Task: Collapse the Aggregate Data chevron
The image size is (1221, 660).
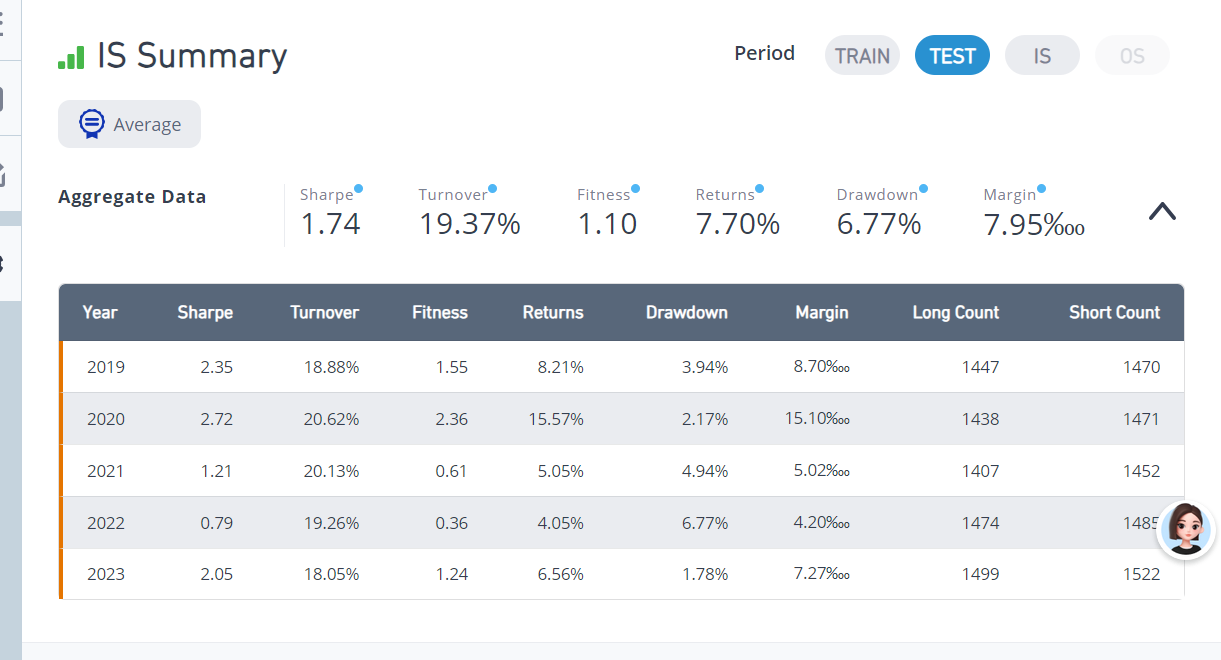Action: 1162,211
